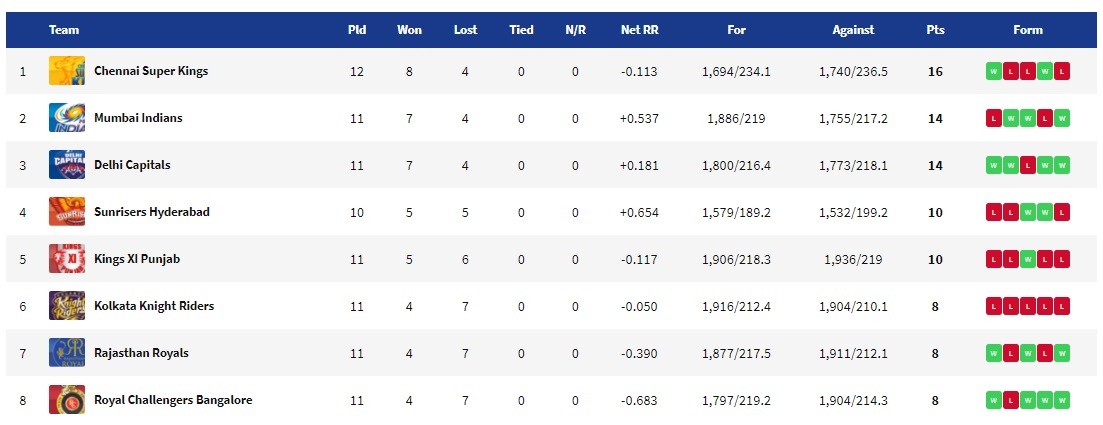1103x425 pixels.
Task: Click the Delhi Capitals team logo
Action: point(67,165)
